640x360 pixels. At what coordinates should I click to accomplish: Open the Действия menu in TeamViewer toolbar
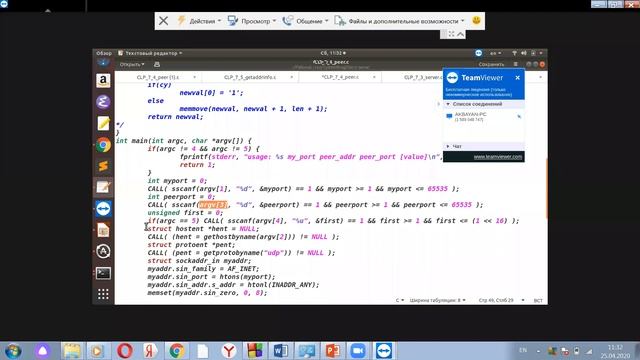199,21
